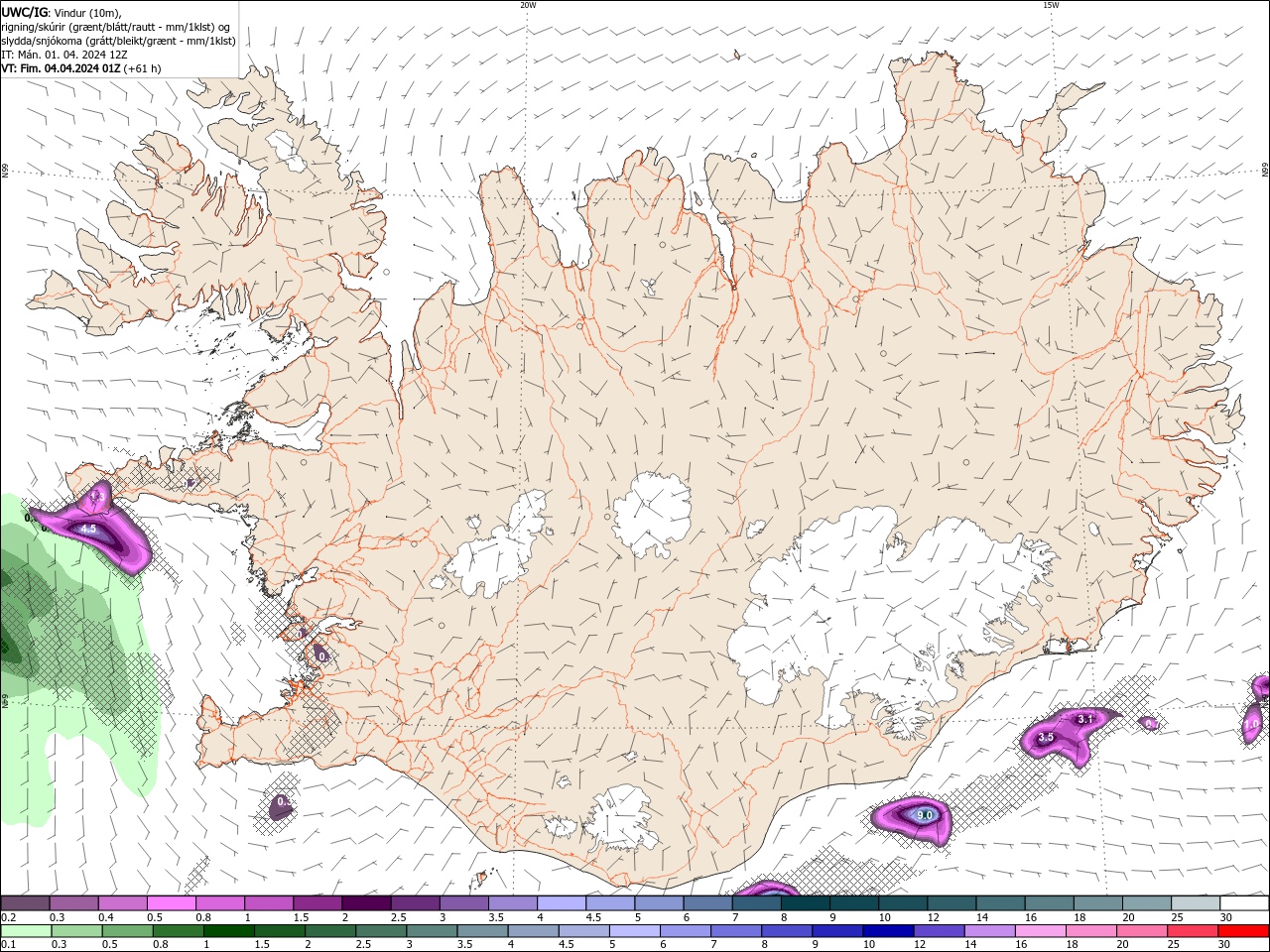
Task: Click the 15W longitude label at top
Action: [1051, 5]
